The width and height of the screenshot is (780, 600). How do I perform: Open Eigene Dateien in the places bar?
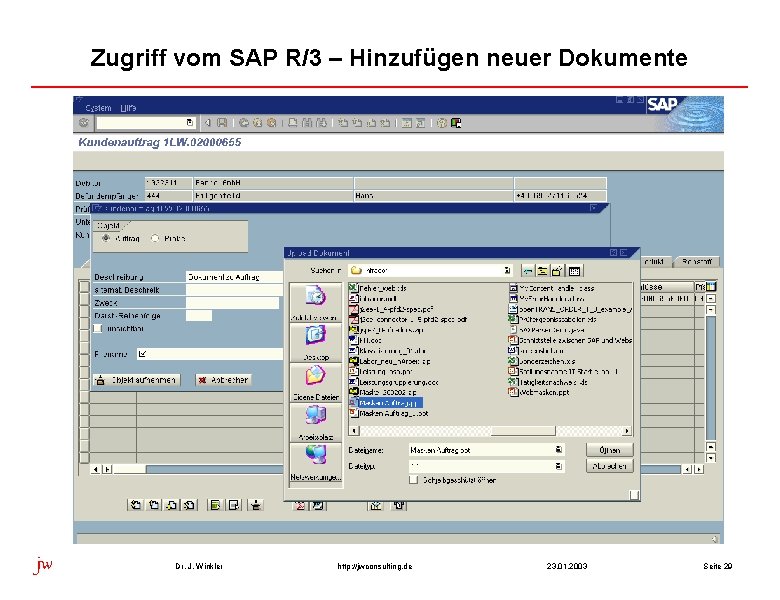pos(315,383)
